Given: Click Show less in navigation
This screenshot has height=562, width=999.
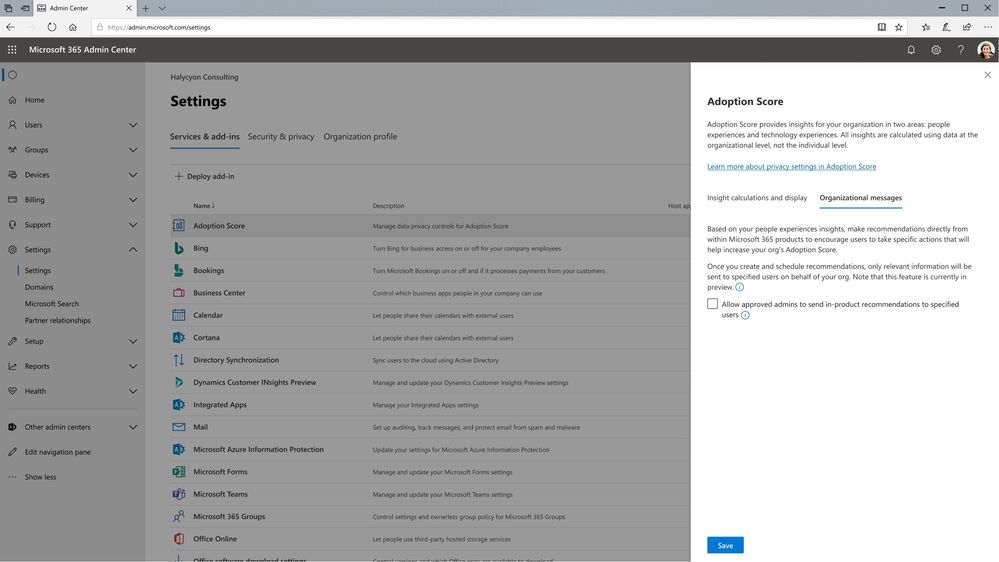Looking at the screenshot, I should [x=40, y=477].
